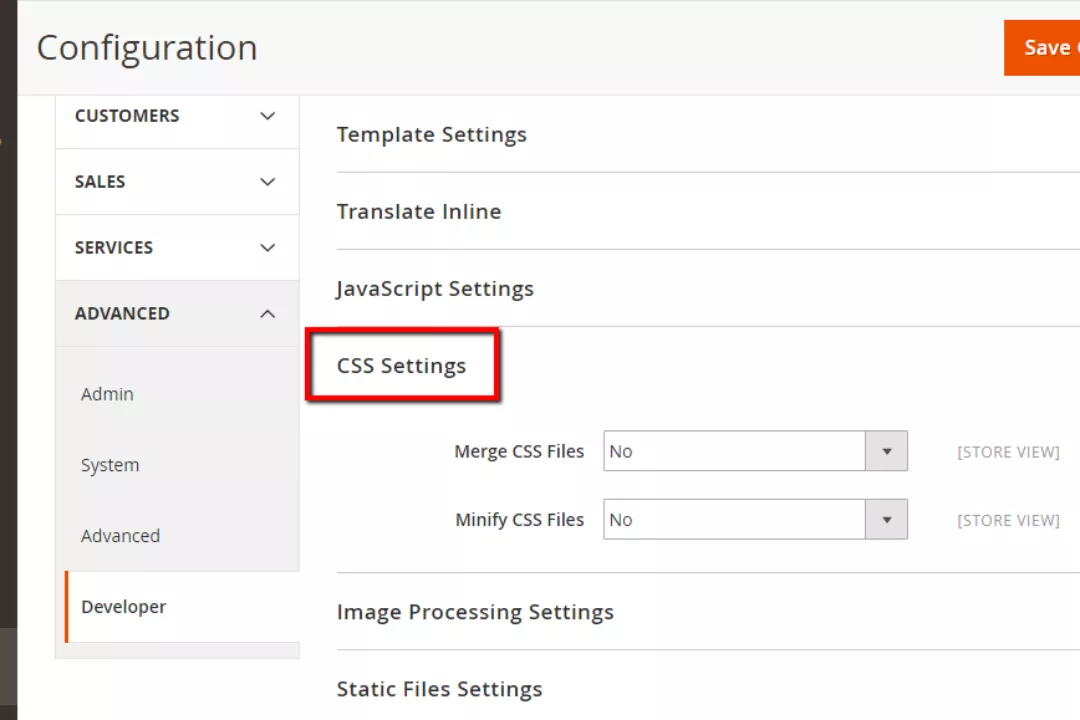The height and width of the screenshot is (720, 1080).
Task: Click the Merge CSS Files field label
Action: 519,452
